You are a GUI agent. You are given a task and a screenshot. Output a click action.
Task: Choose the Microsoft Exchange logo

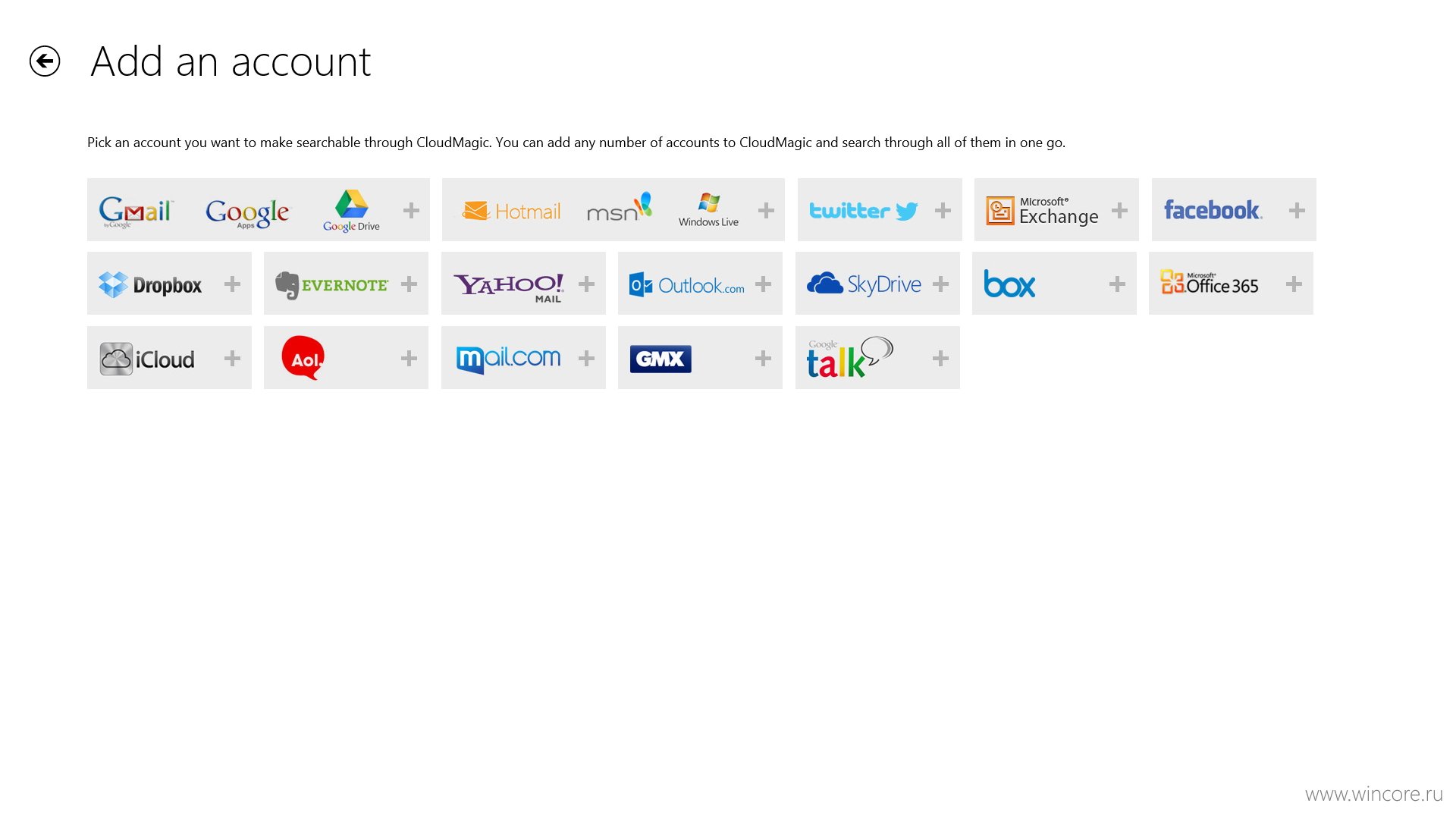1042,211
